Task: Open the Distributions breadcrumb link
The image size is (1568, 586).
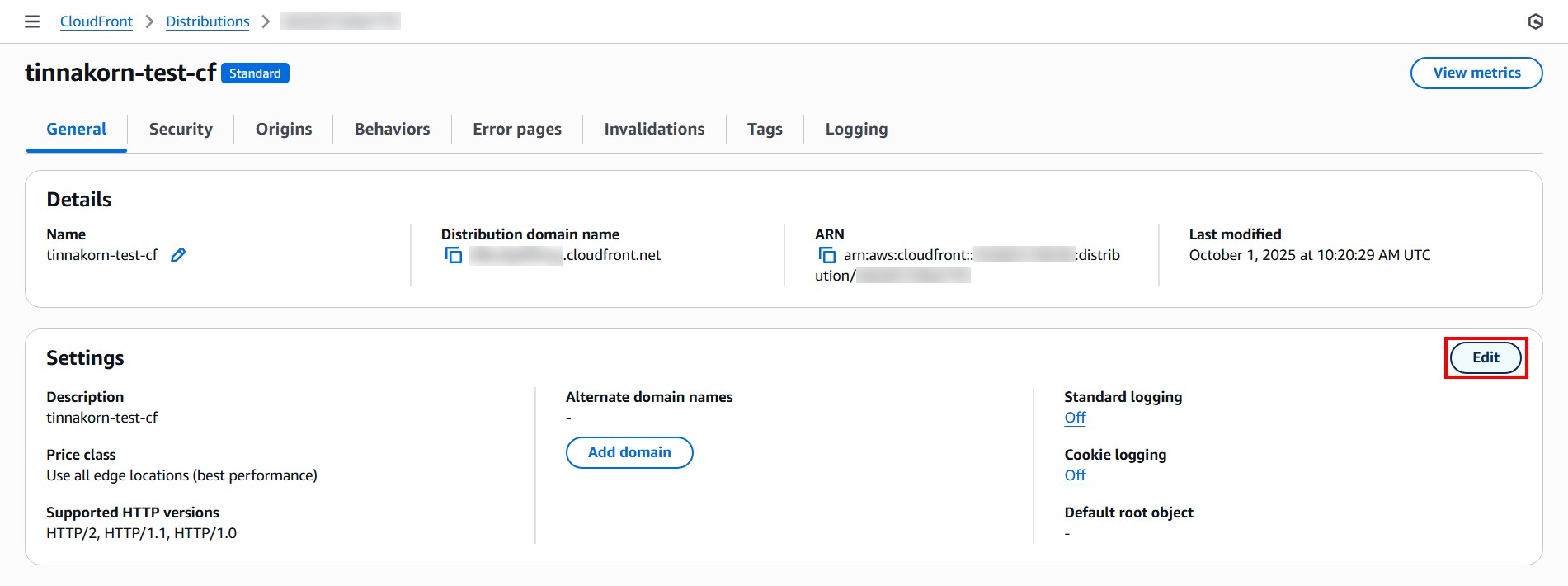Action: [x=208, y=21]
